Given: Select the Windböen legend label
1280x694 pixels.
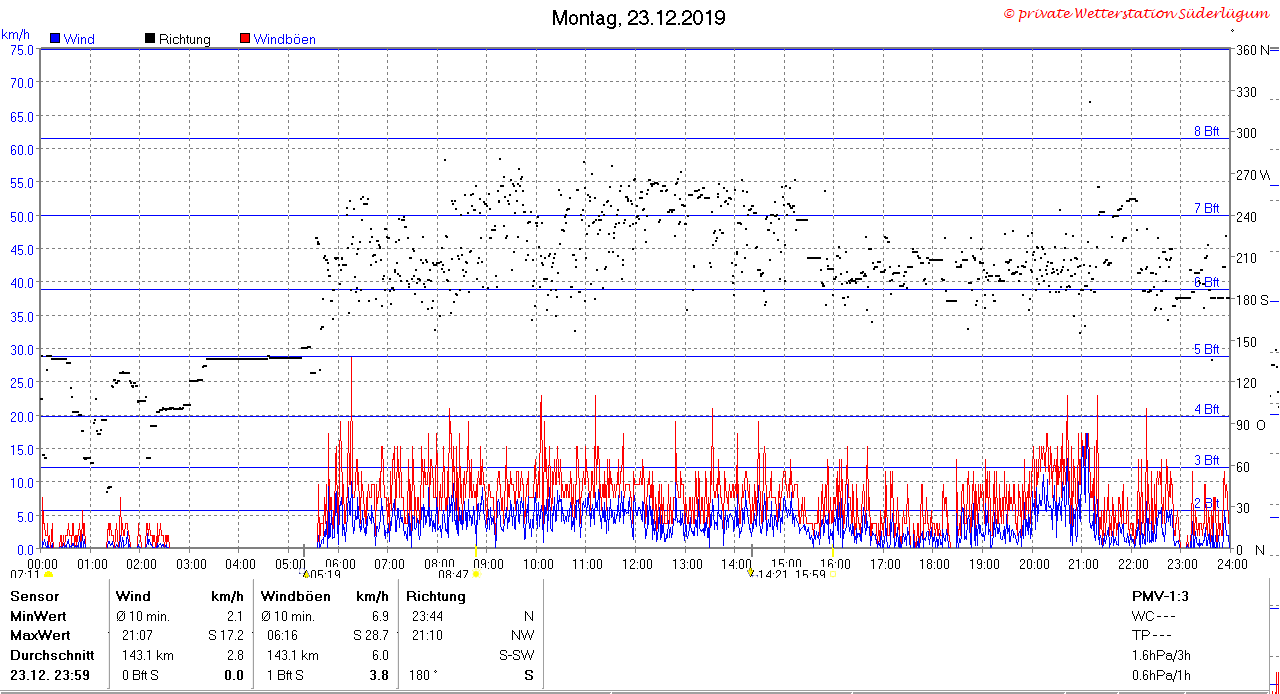Looking at the screenshot, I should 284,39.
